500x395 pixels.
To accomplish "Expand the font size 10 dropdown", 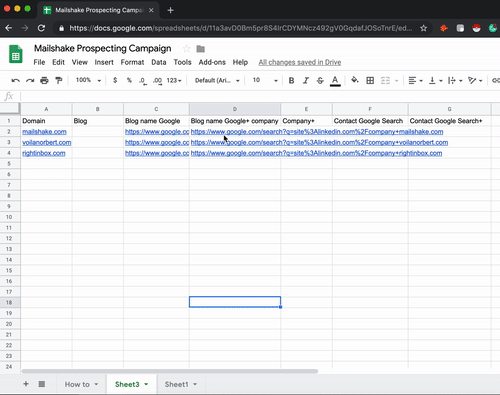I will 265,80.
